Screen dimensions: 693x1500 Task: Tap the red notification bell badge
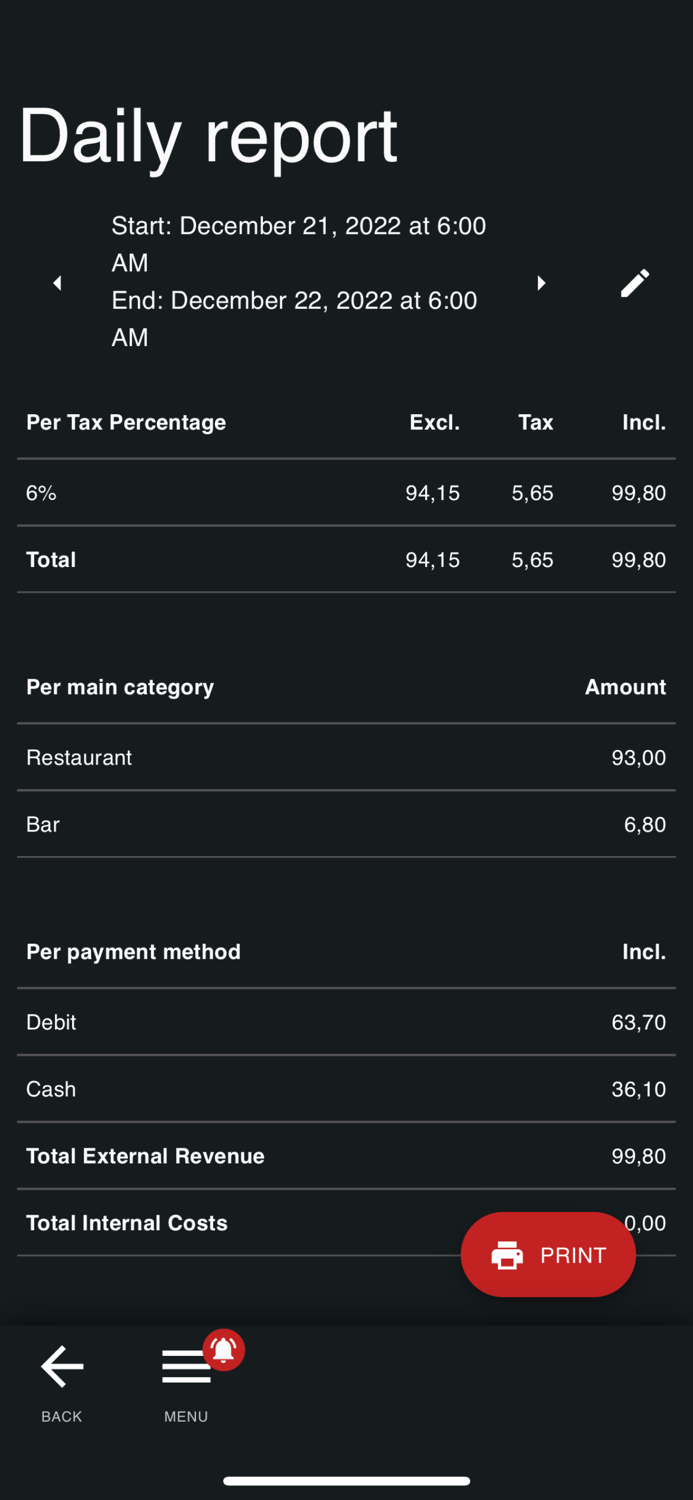[x=224, y=1349]
